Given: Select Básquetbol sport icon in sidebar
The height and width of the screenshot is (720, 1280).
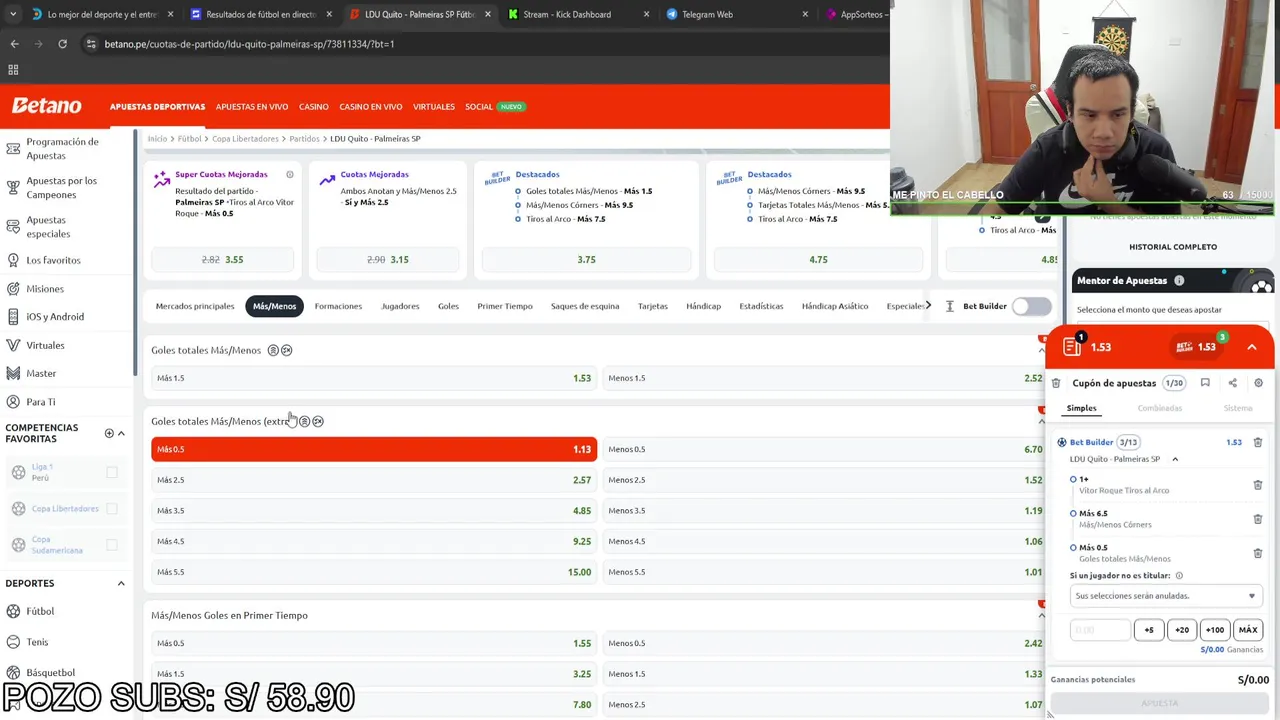Looking at the screenshot, I should pos(14,672).
